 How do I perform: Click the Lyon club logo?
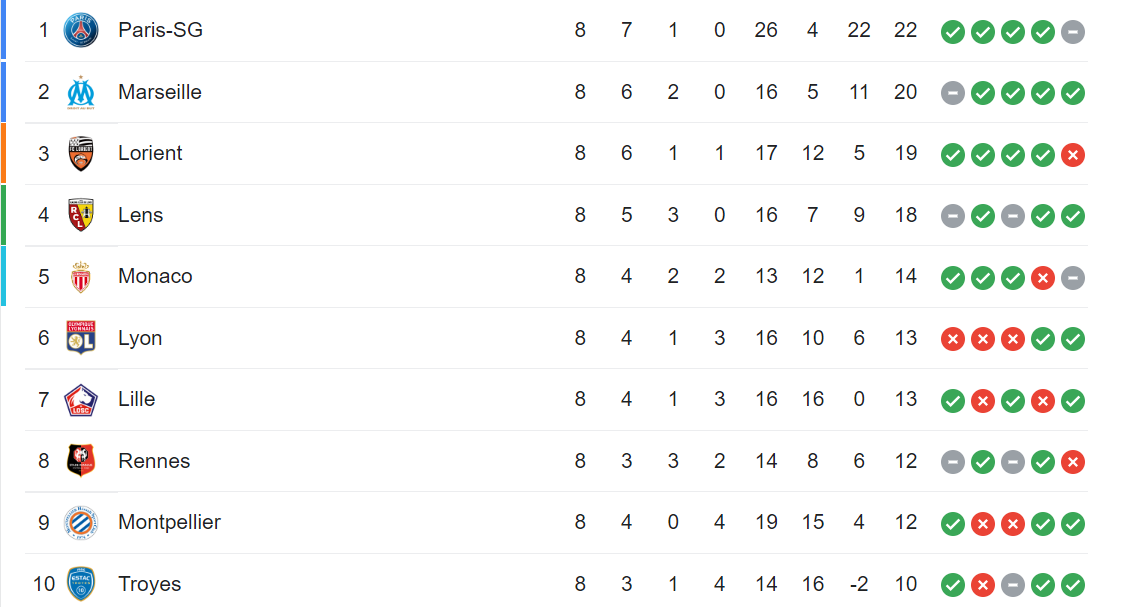point(81,338)
